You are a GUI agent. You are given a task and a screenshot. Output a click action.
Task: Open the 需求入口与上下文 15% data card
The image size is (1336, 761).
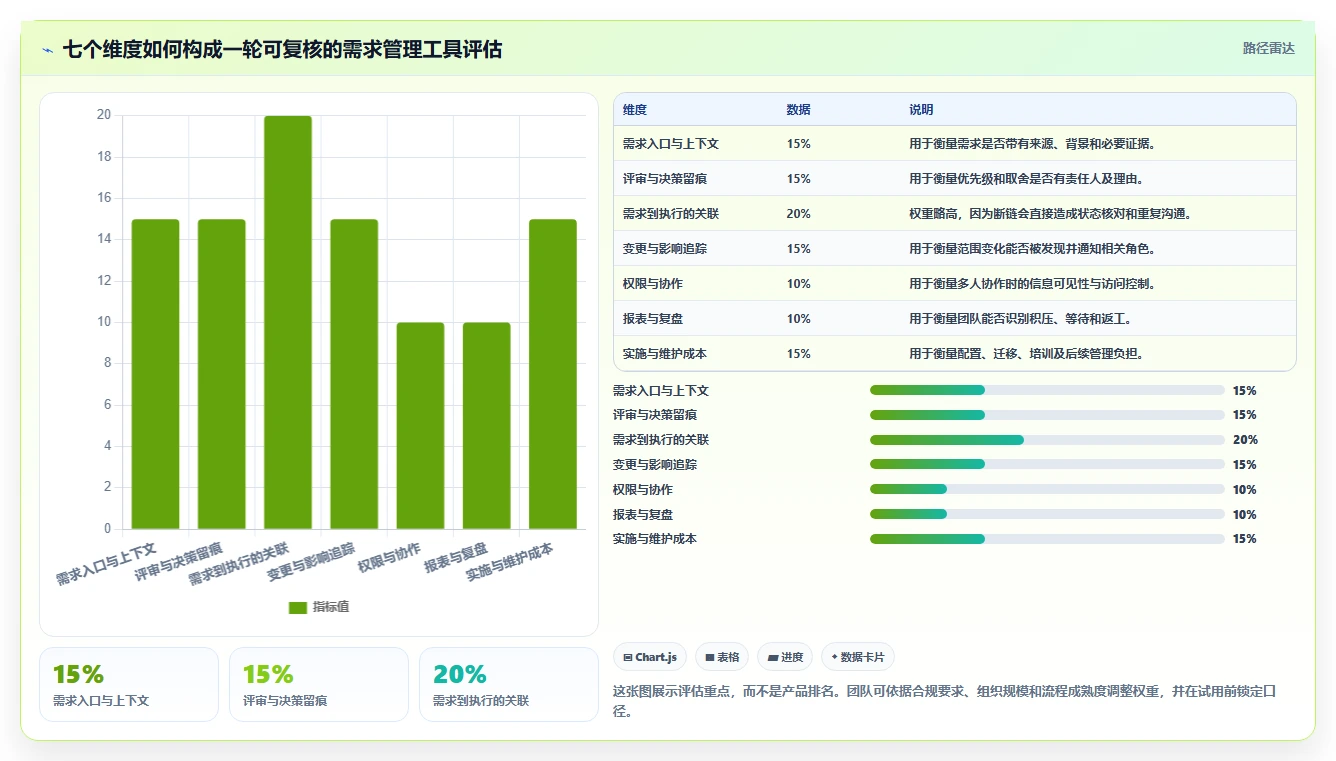[129, 684]
